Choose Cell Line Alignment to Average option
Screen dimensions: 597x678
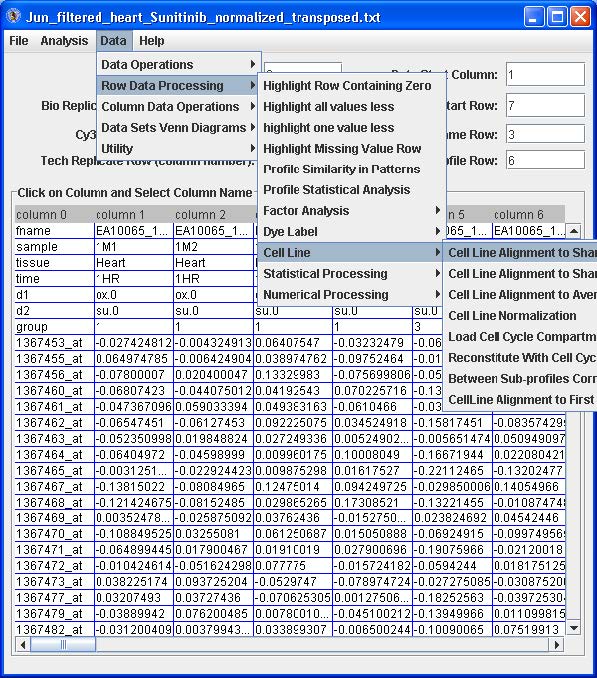pyautogui.click(x=521, y=294)
